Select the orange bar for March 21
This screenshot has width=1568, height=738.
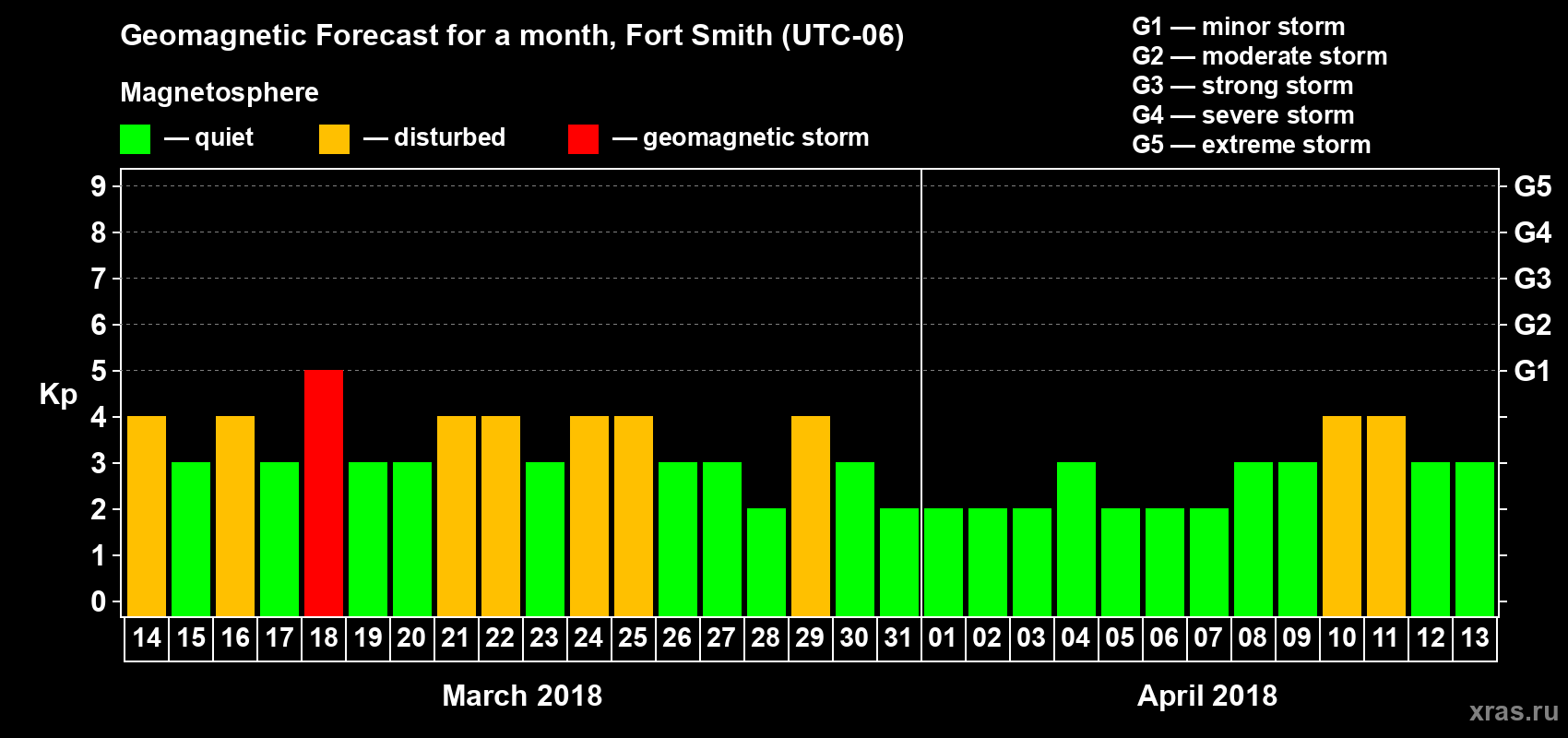(x=457, y=516)
